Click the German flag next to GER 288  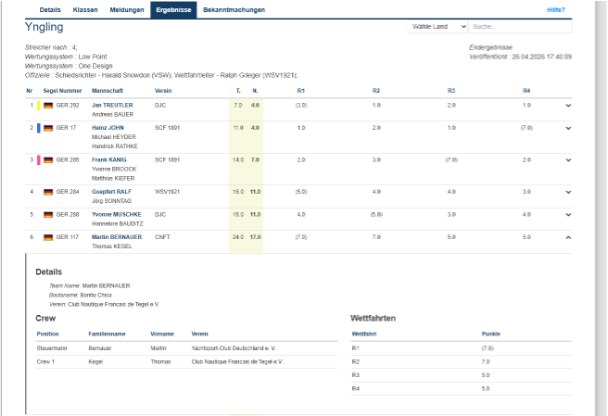pyautogui.click(x=48, y=214)
